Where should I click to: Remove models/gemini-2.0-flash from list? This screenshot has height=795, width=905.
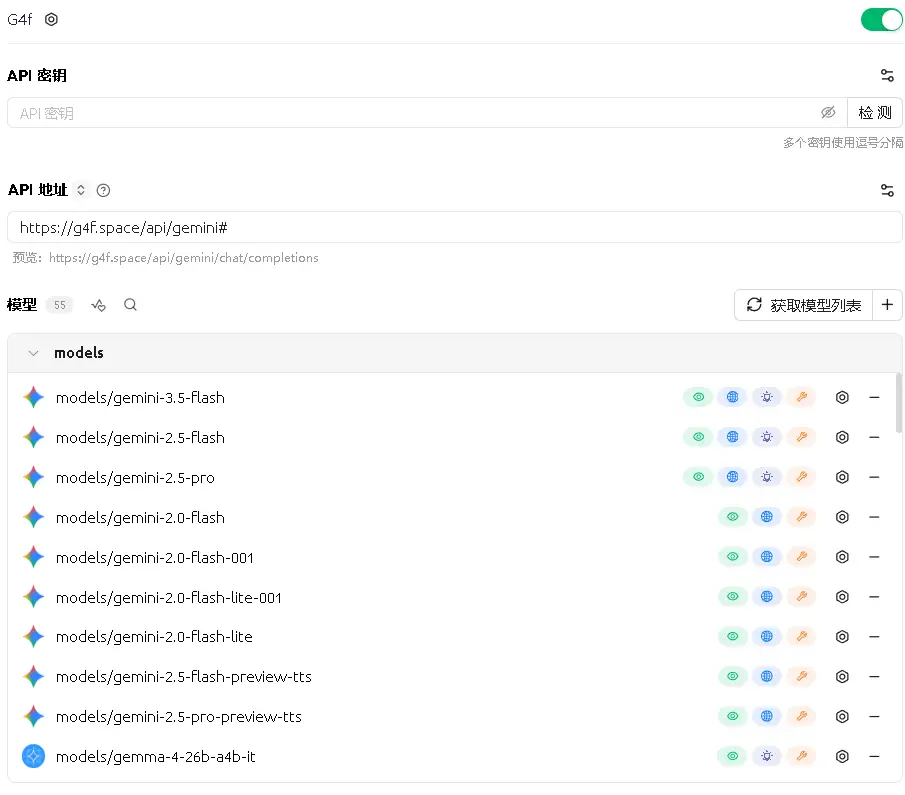coord(874,517)
